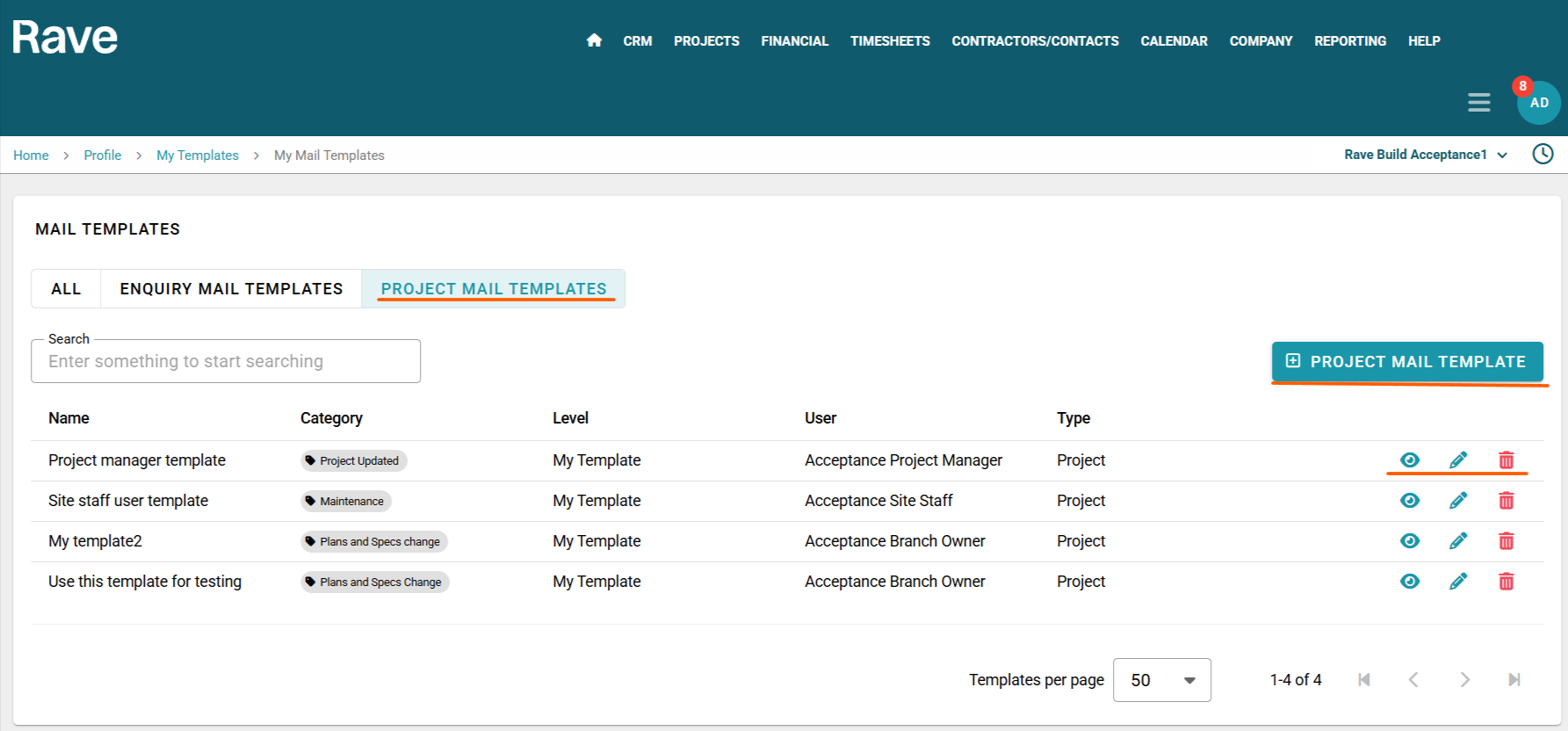Delete the Project manager template
The height and width of the screenshot is (731, 1568).
click(1506, 460)
